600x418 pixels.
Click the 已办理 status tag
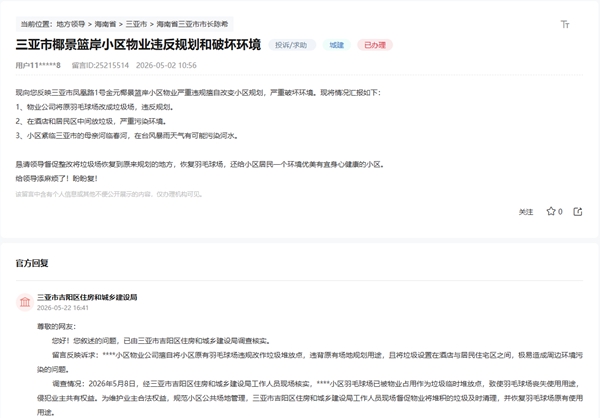[x=375, y=45]
